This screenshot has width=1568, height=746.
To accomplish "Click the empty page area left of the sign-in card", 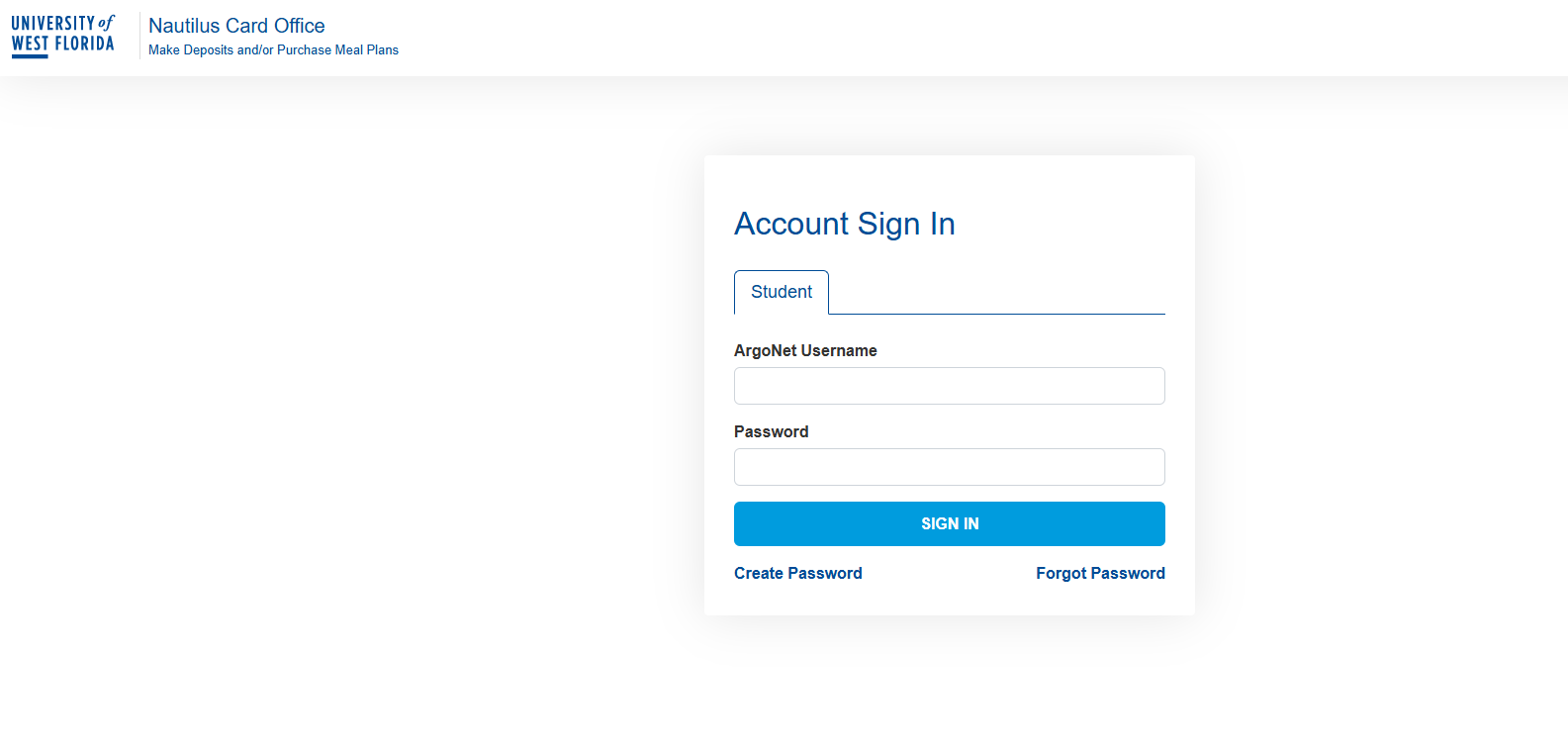I will coord(346,396).
